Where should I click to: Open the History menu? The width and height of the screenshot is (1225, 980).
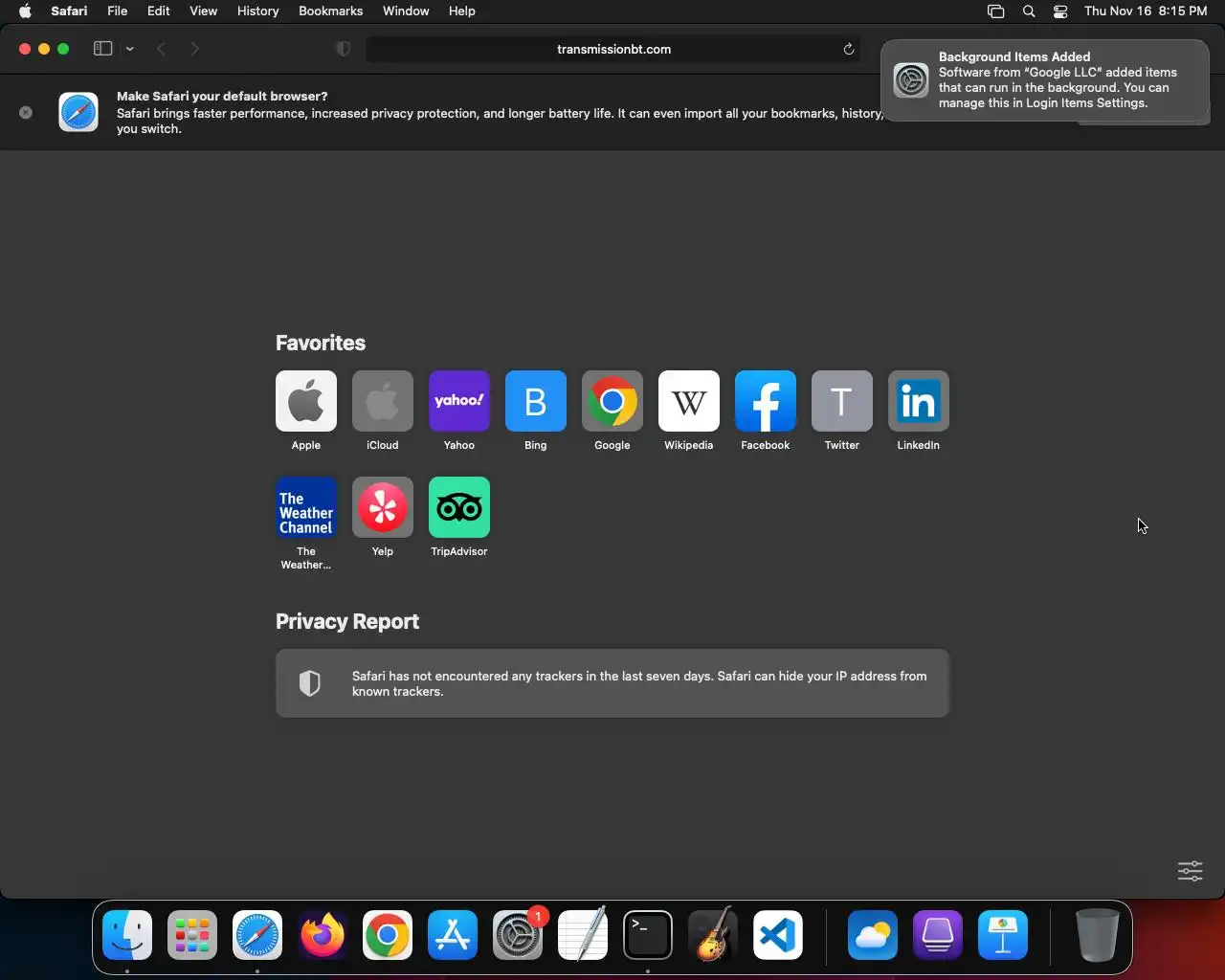pos(257,11)
